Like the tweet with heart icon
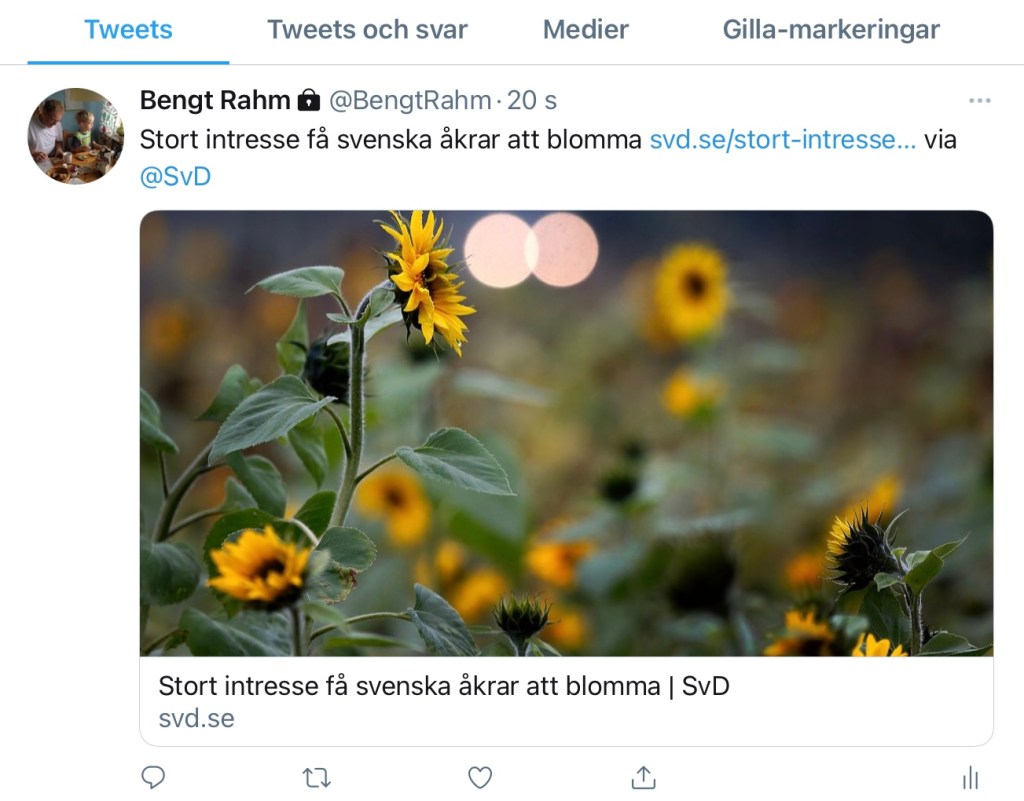1024x801 pixels. (x=480, y=777)
